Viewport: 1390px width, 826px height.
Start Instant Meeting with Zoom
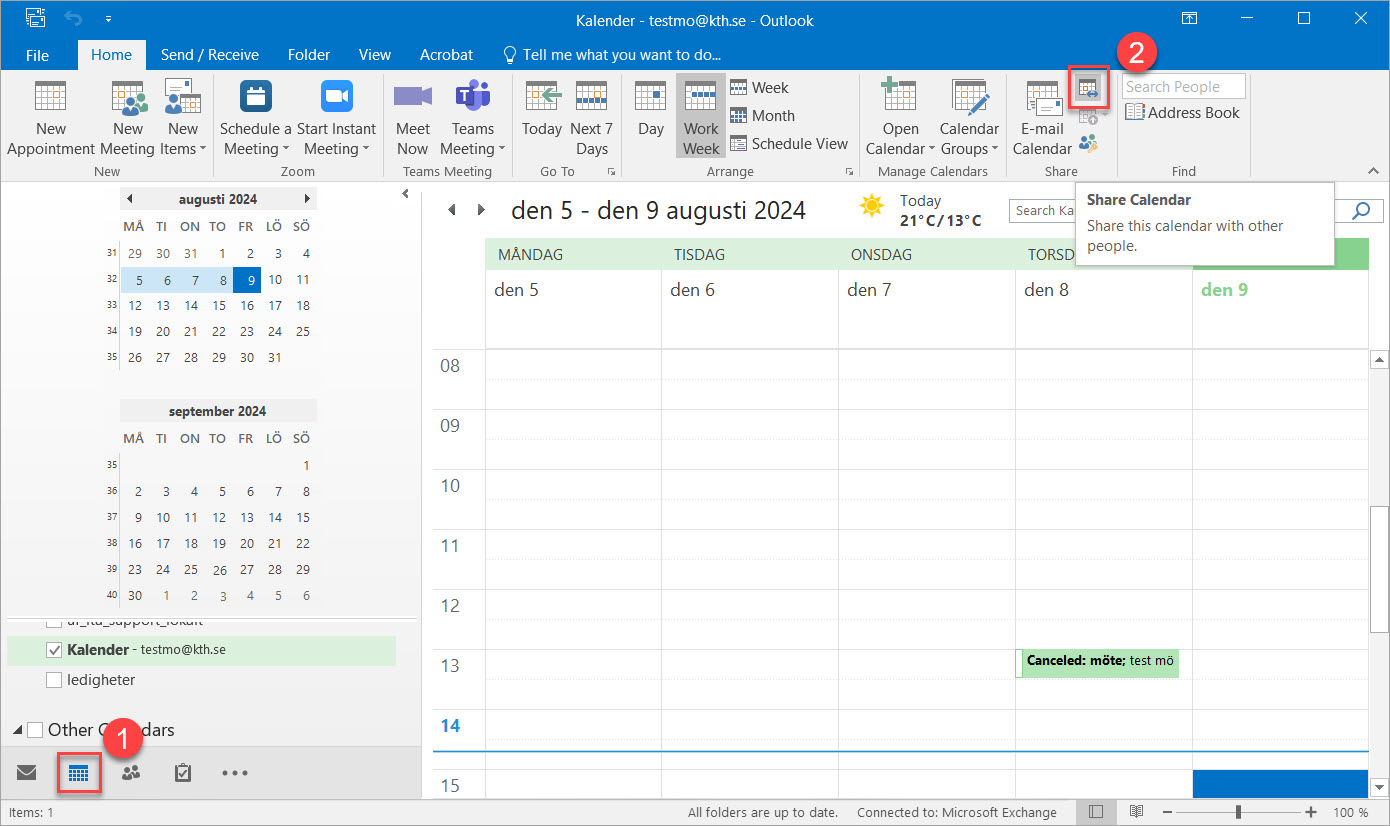[x=336, y=118]
